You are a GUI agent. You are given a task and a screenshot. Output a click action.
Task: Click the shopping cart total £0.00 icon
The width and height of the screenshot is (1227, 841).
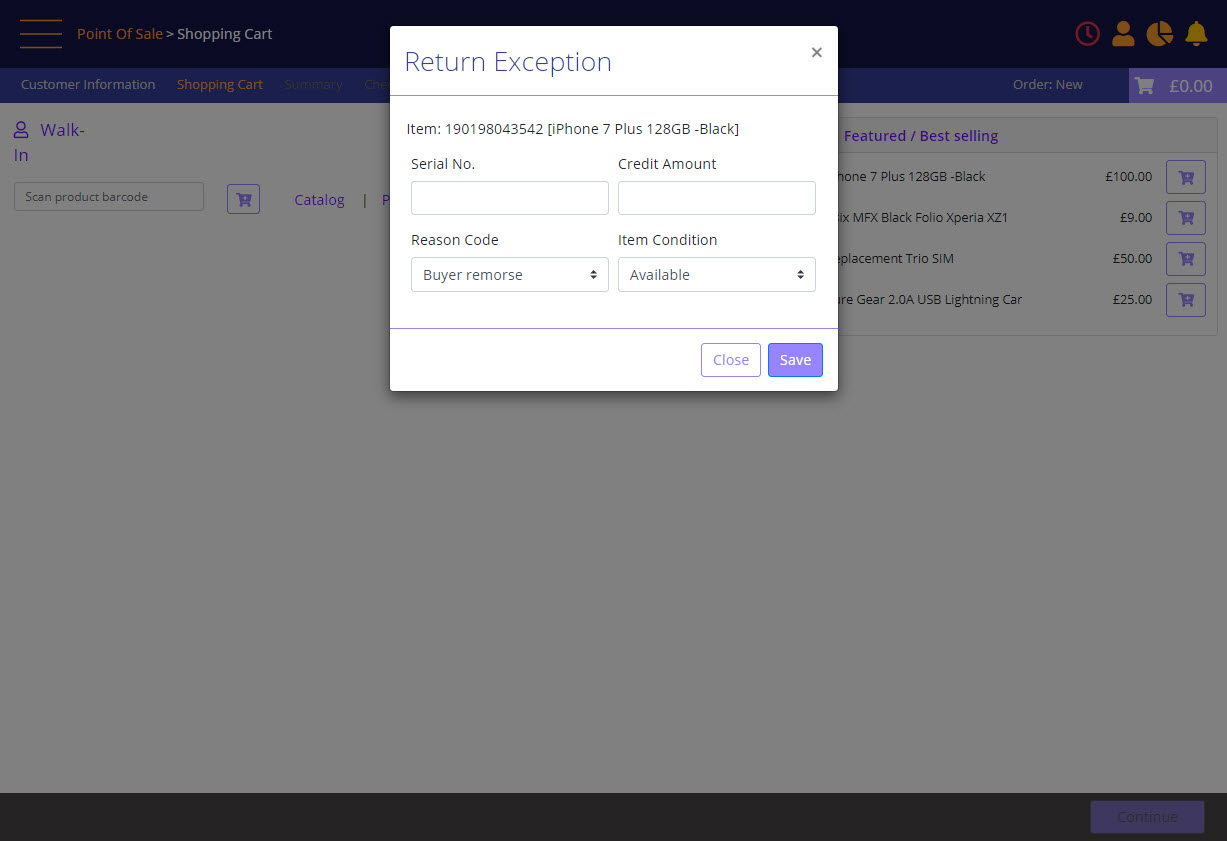(x=1177, y=86)
